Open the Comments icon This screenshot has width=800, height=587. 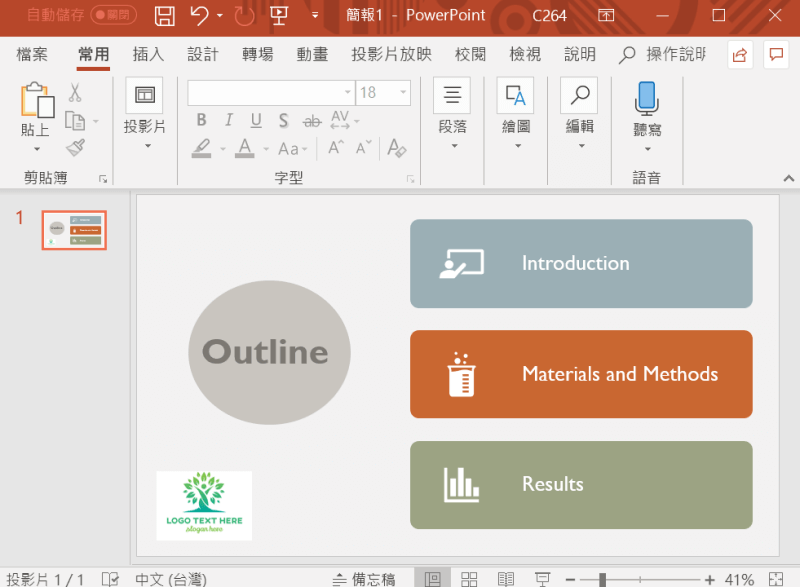[776, 54]
